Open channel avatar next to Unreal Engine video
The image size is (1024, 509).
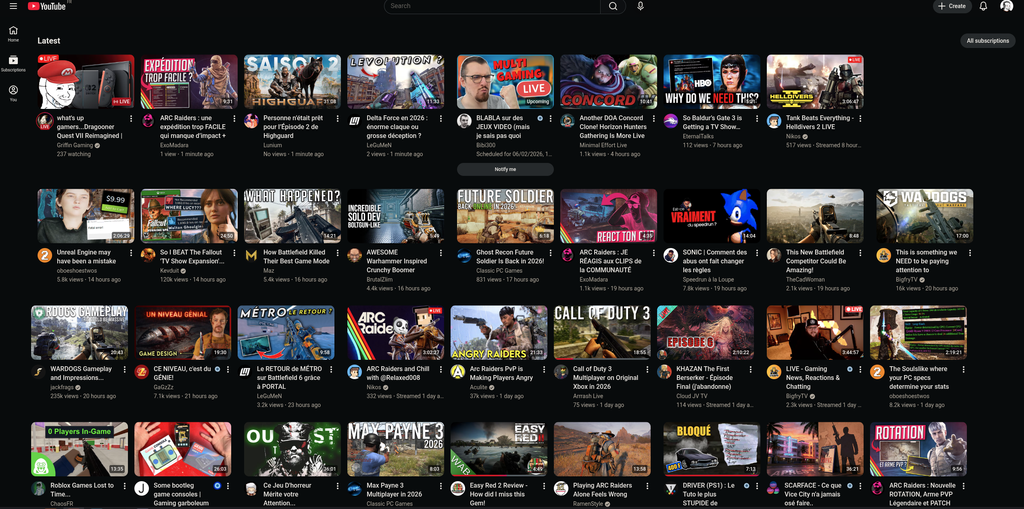coord(44,255)
